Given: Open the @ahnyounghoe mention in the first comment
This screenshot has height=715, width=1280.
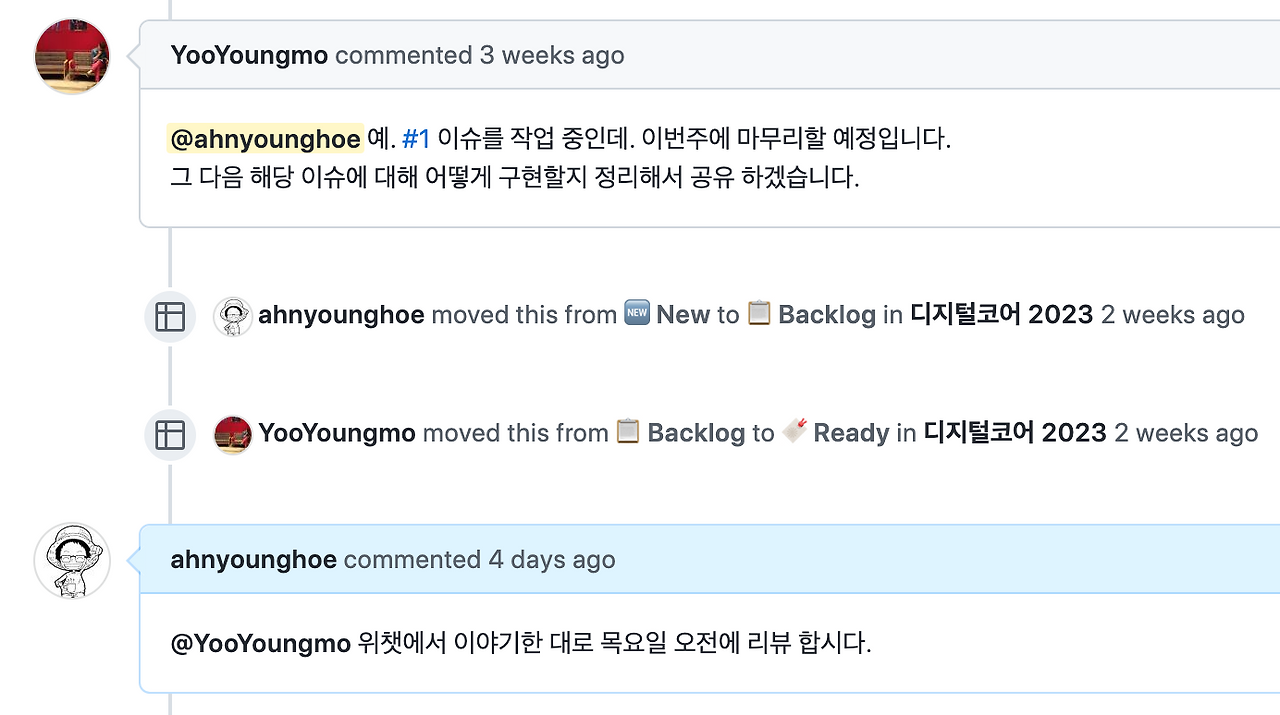Looking at the screenshot, I should 265,138.
